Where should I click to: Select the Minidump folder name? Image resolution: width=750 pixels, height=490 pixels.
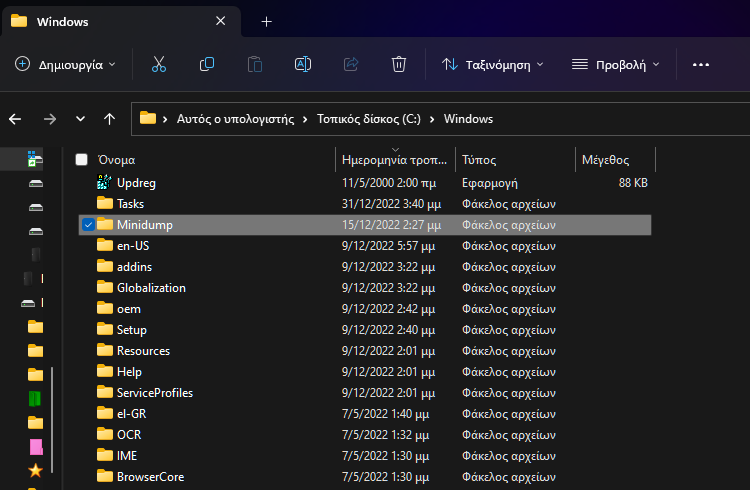coord(144,225)
